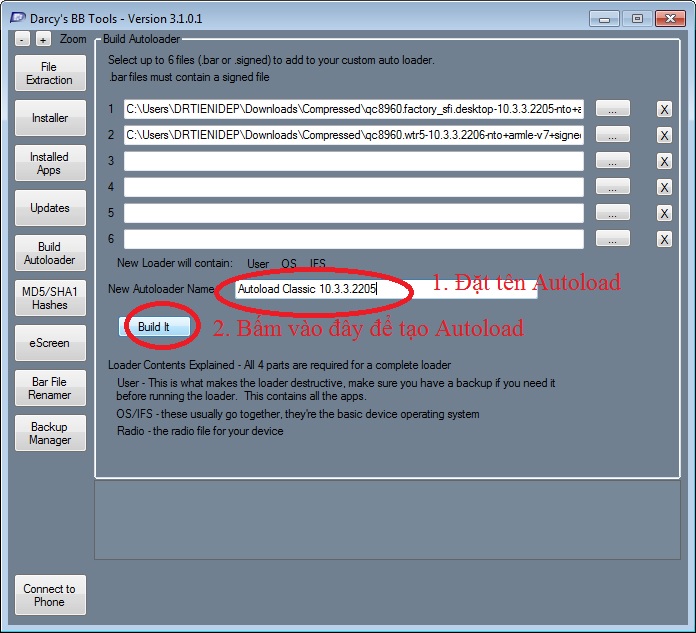Open the File Extraction section
The image size is (696, 633).
click(x=50, y=74)
